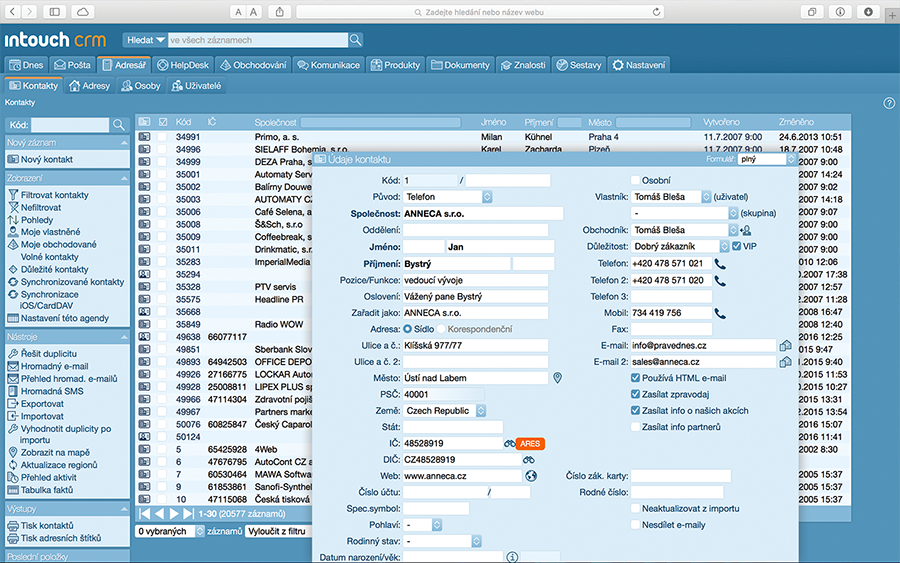This screenshot has width=900, height=563.
Task: Open the Osoby sub-tab
Action: point(140,86)
